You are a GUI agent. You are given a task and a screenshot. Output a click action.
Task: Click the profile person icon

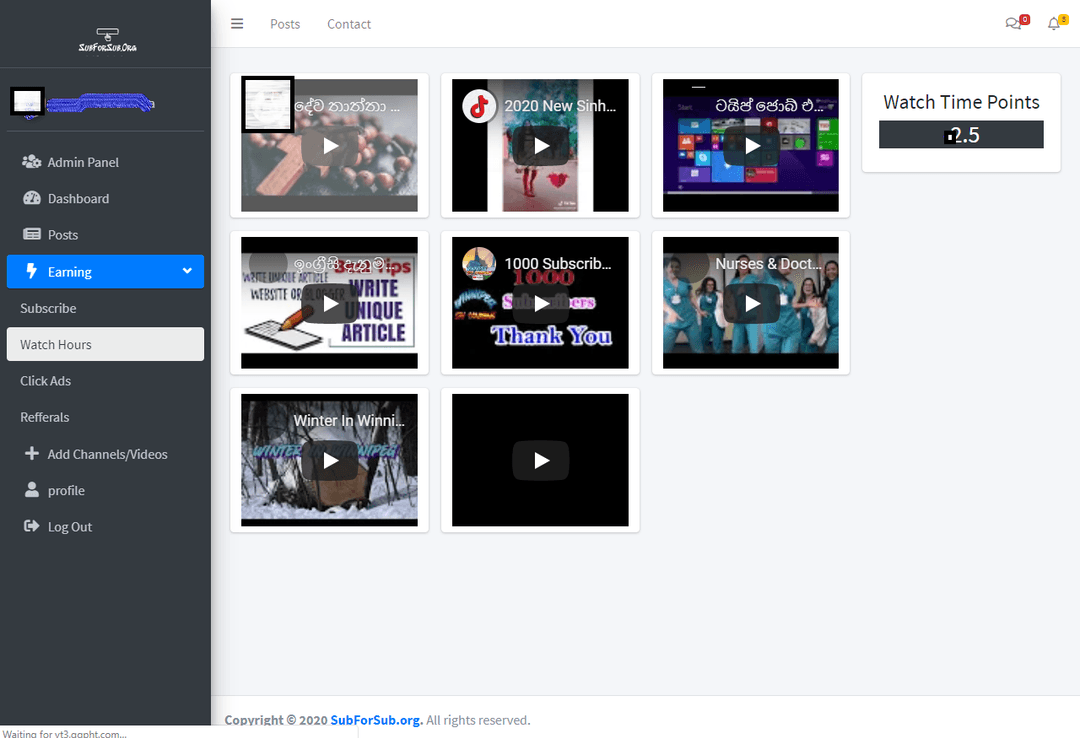coord(32,490)
